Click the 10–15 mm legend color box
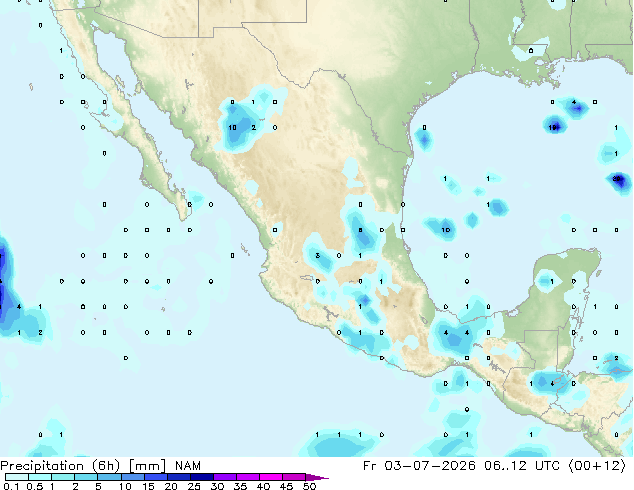Image resolution: width=634 pixels, height=490 pixels. click(x=132, y=477)
